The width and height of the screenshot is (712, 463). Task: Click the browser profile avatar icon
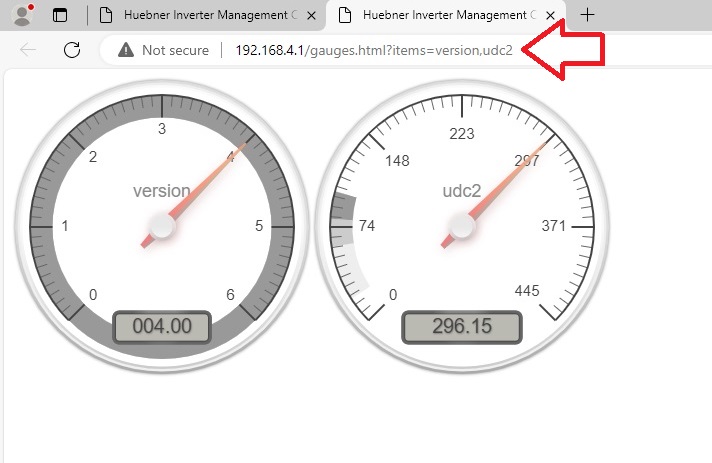pyautogui.click(x=22, y=15)
